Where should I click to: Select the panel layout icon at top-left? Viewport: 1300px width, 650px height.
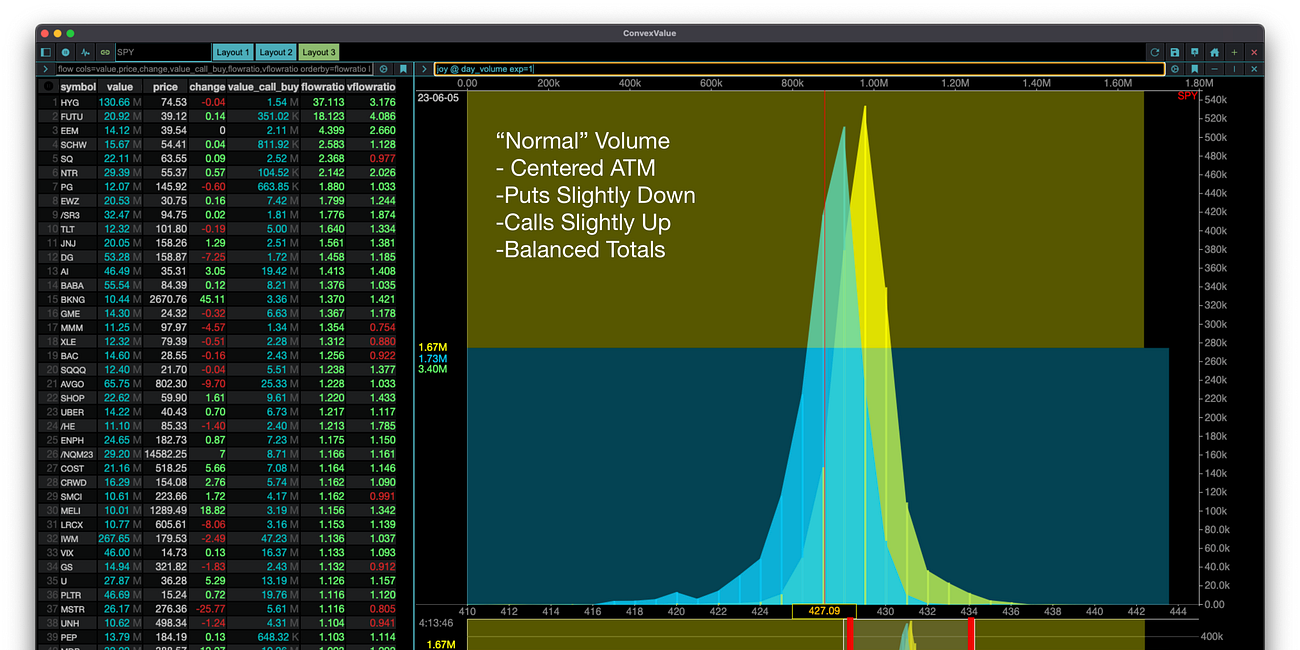click(x=44, y=52)
